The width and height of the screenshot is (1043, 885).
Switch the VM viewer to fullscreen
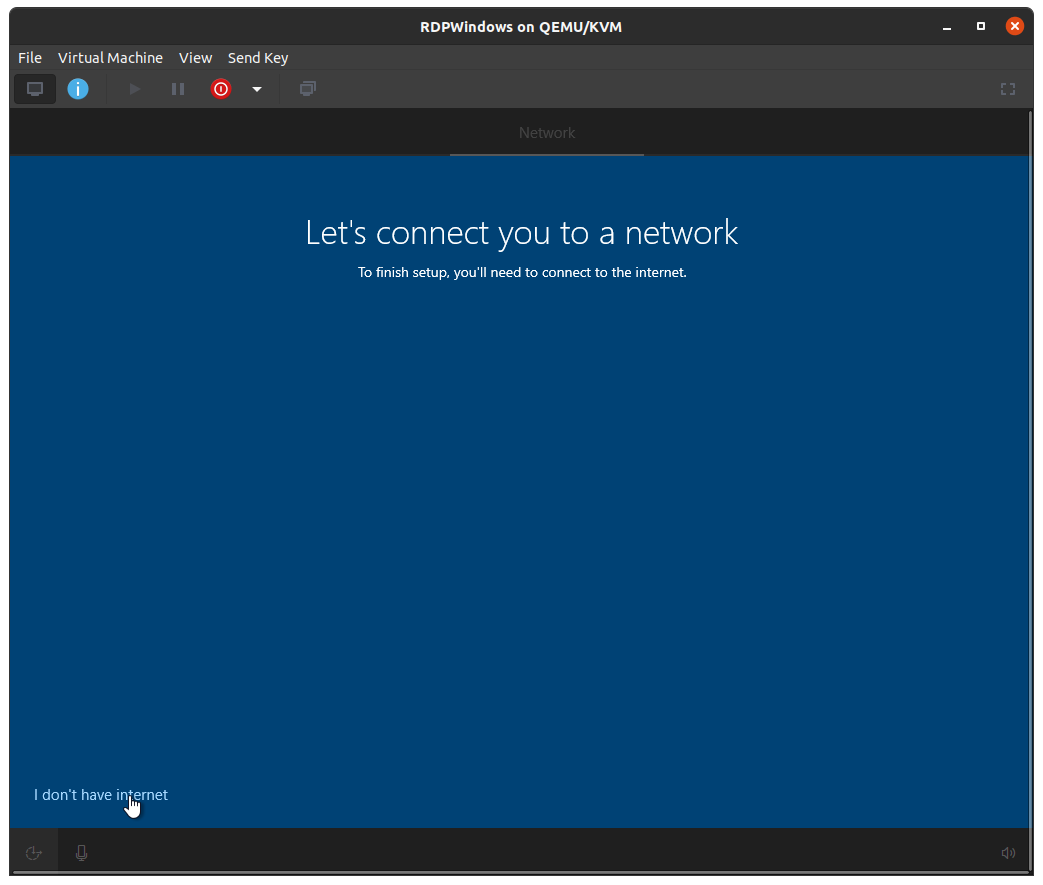click(1008, 89)
